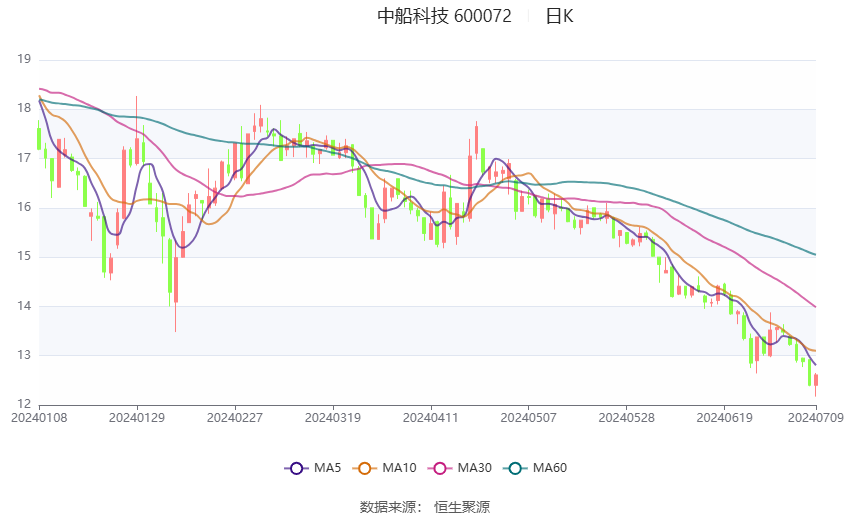Click y-axis value label 17
This screenshot has width=850, height=517.
pos(24,158)
